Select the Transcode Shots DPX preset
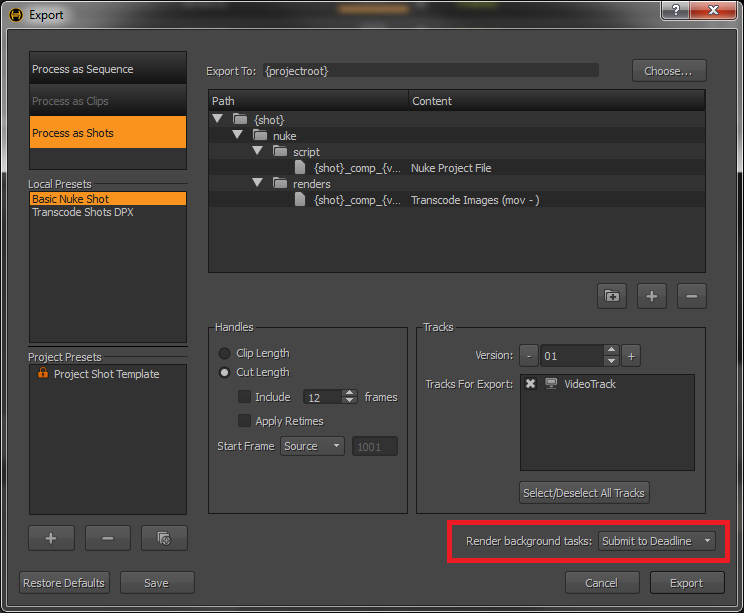 click(x=82, y=213)
